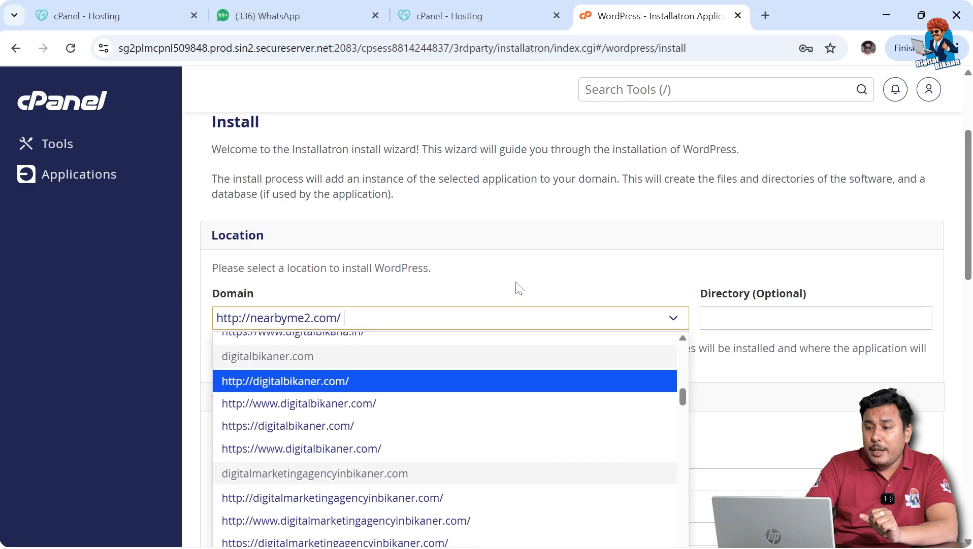The image size is (973, 549).
Task: Click the address bar URL
Action: click(x=401, y=48)
